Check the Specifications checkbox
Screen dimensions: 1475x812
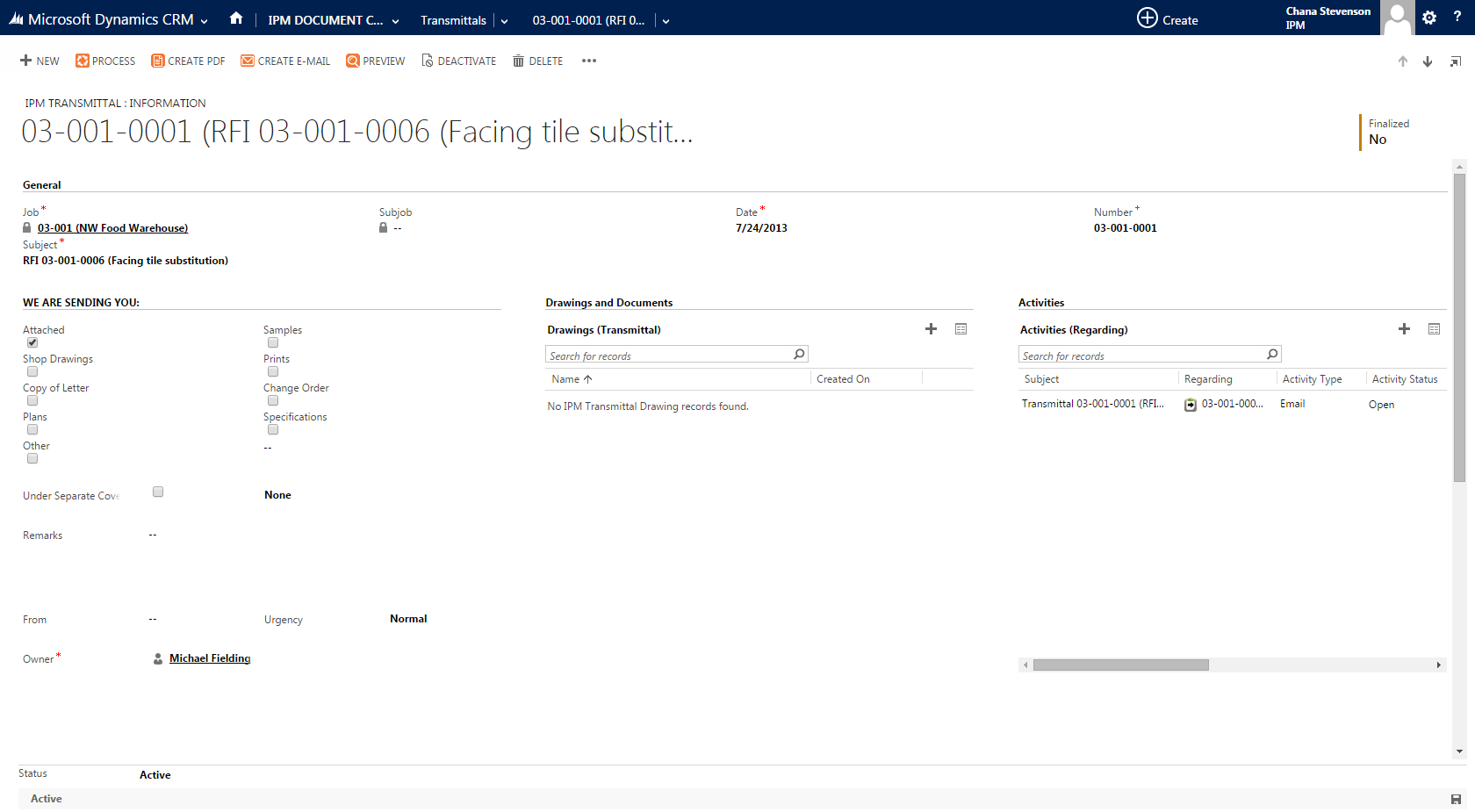point(272,429)
